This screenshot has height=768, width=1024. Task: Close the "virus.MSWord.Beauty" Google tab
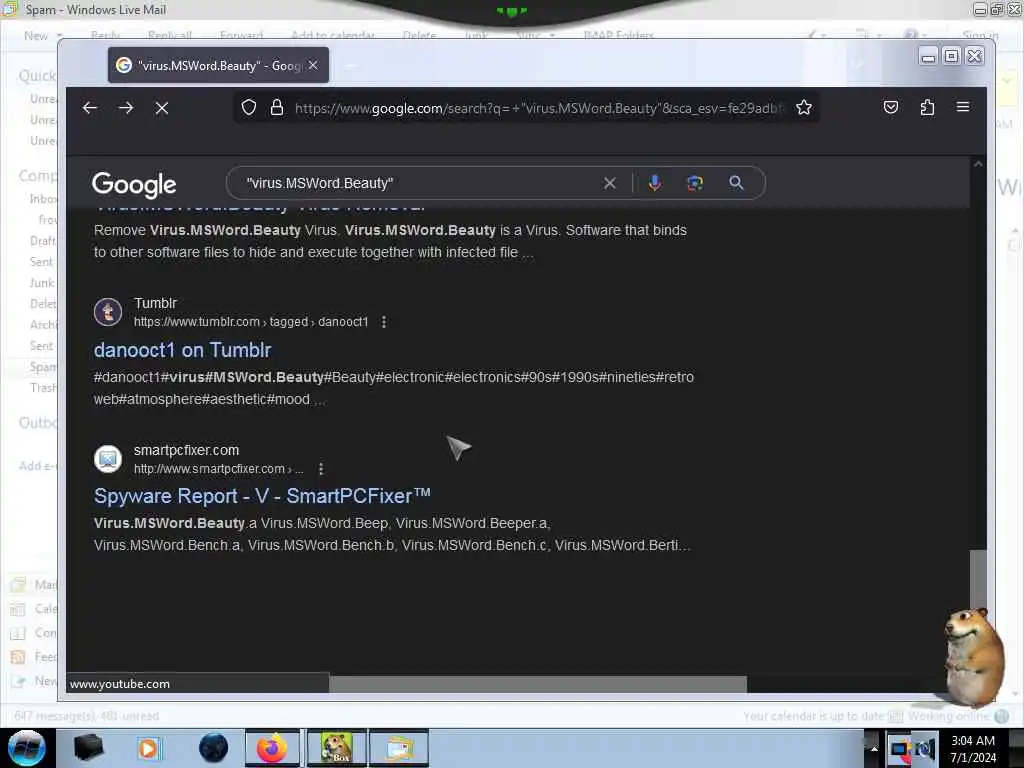tap(313, 65)
